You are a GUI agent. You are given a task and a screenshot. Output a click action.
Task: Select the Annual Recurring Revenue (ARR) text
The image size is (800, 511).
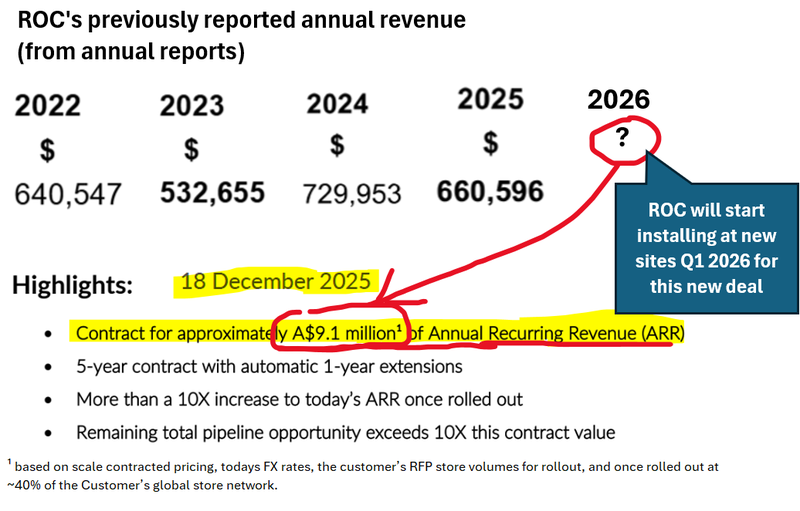(x=550, y=332)
